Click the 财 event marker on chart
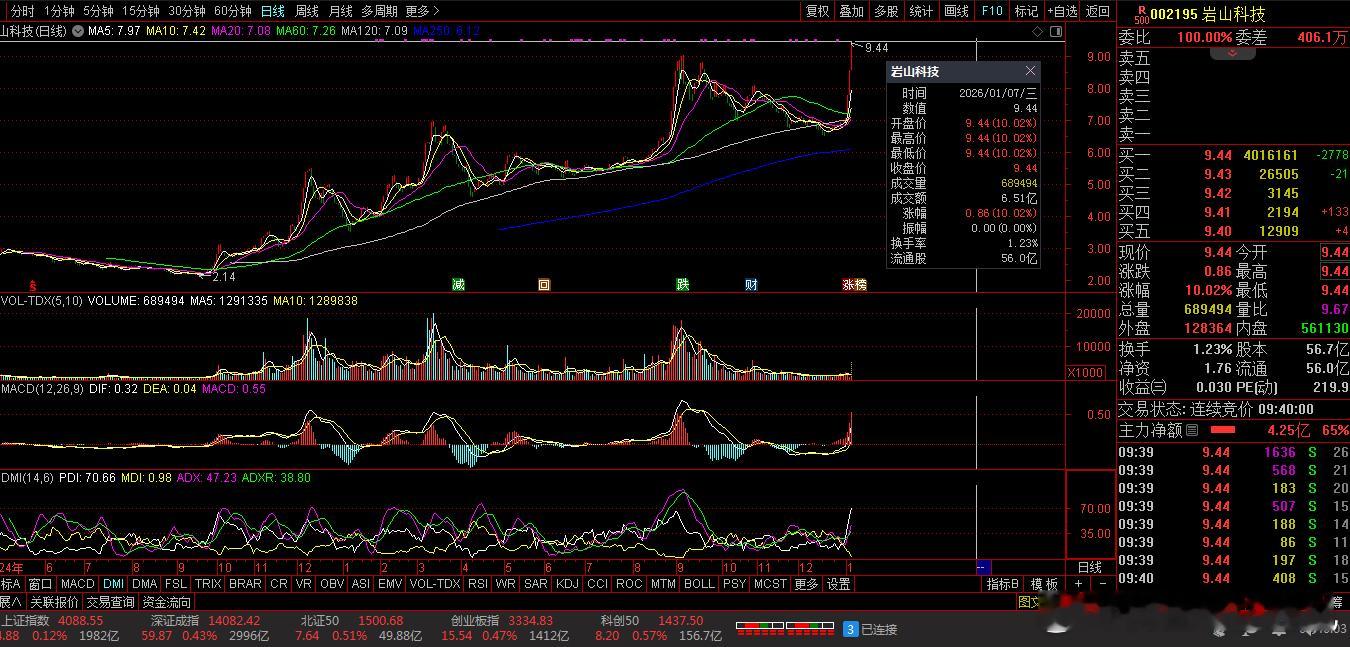Screen dimensions: 1350x647 pos(751,284)
